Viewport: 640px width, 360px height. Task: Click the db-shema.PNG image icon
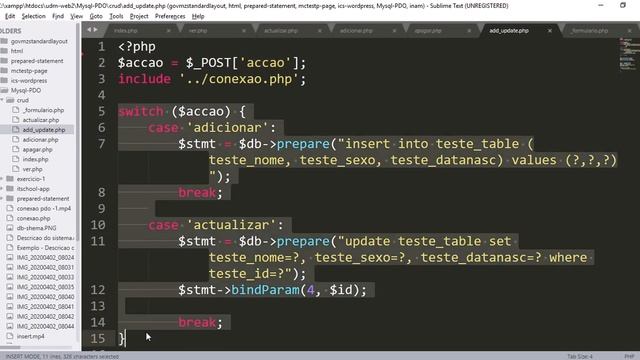10,228
